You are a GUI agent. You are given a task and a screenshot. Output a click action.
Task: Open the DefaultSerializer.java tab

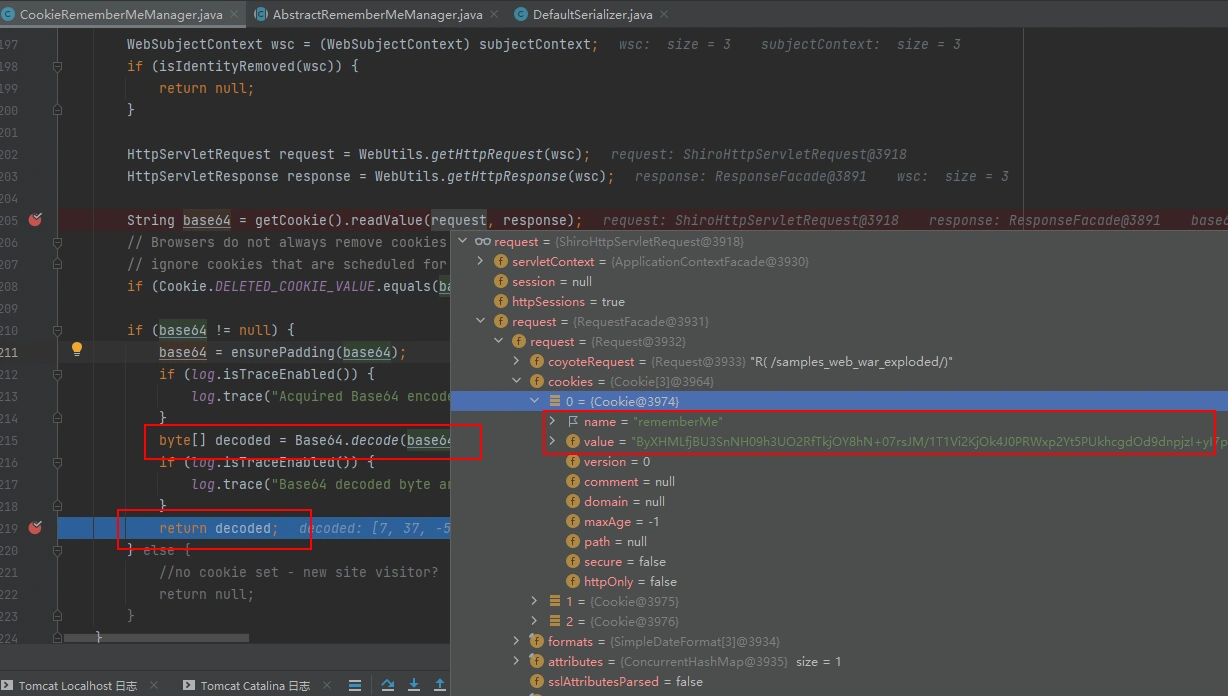(x=591, y=14)
